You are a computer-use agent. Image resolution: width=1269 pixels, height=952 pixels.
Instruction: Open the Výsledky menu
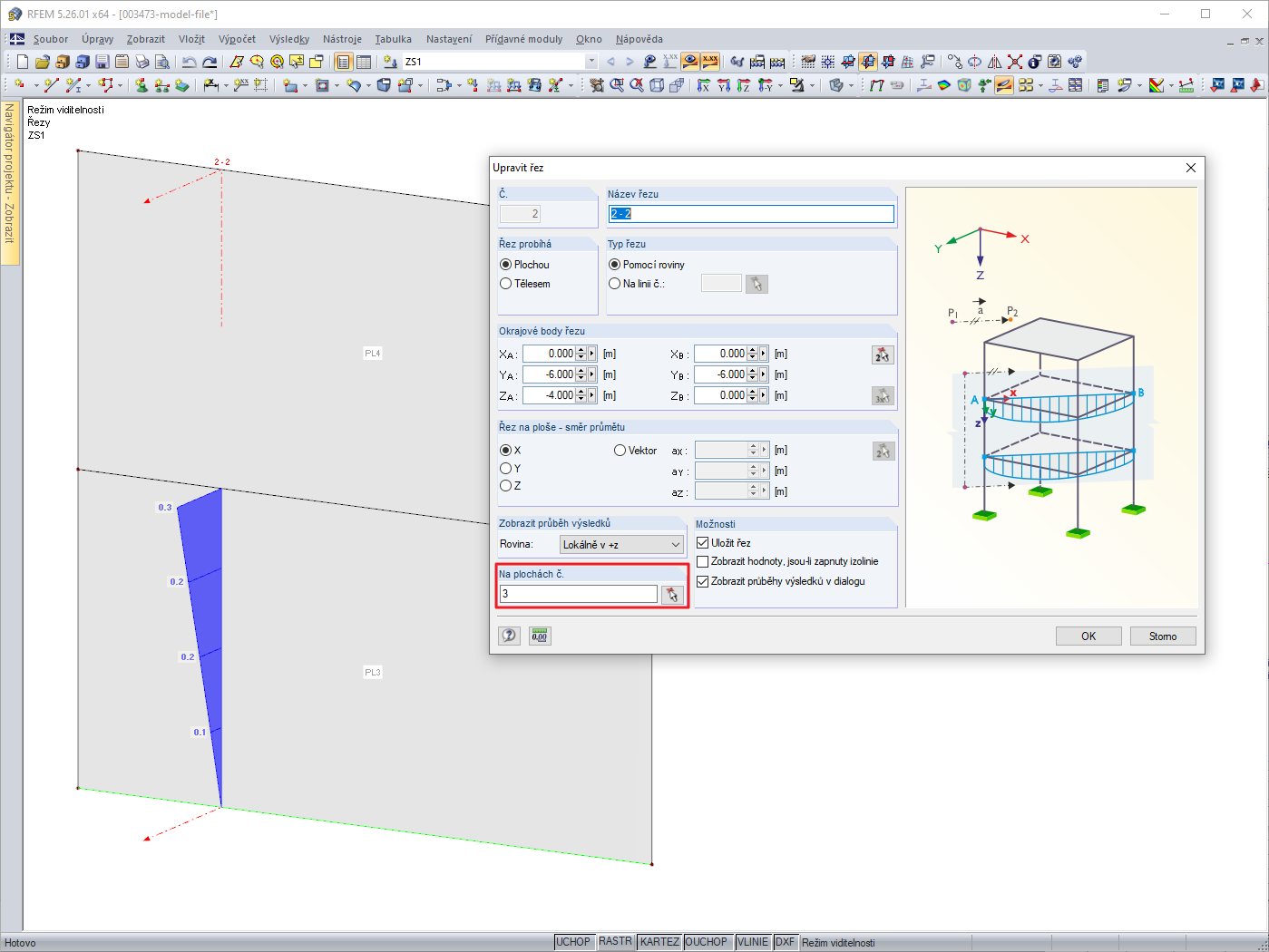point(289,39)
